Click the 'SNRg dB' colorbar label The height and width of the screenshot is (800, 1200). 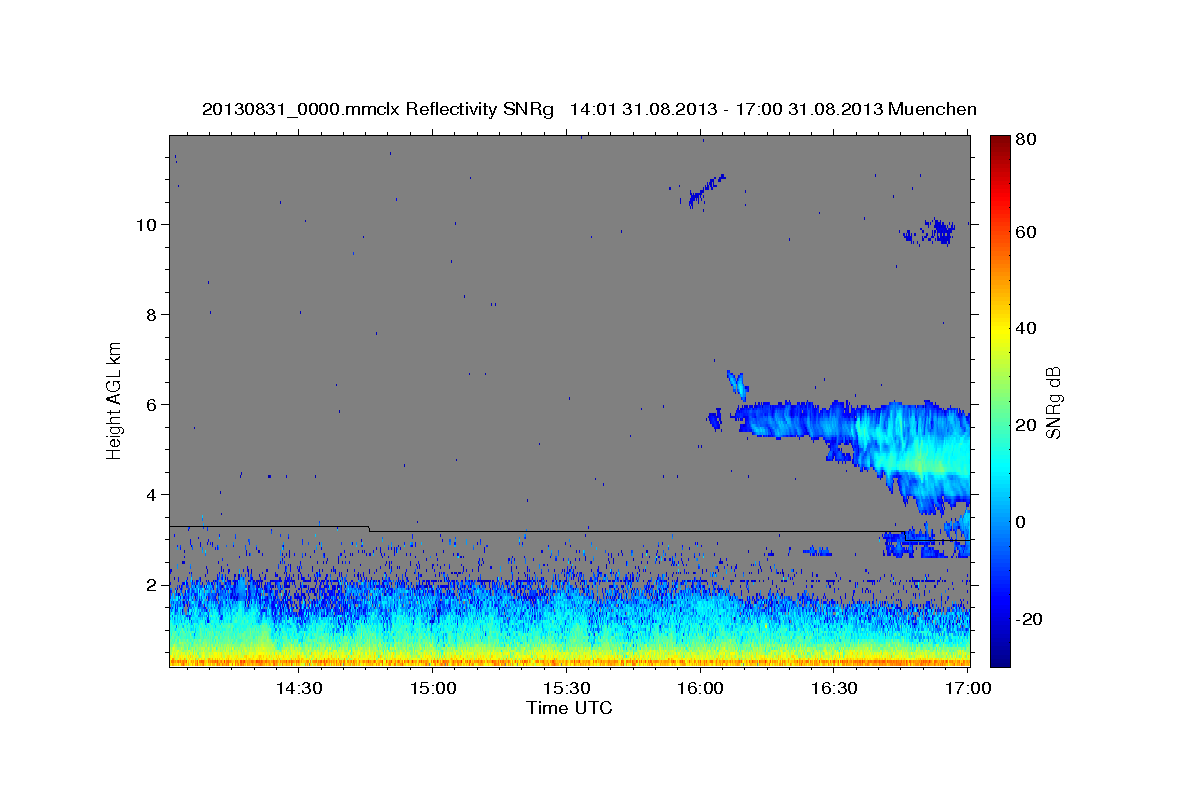point(1053,402)
